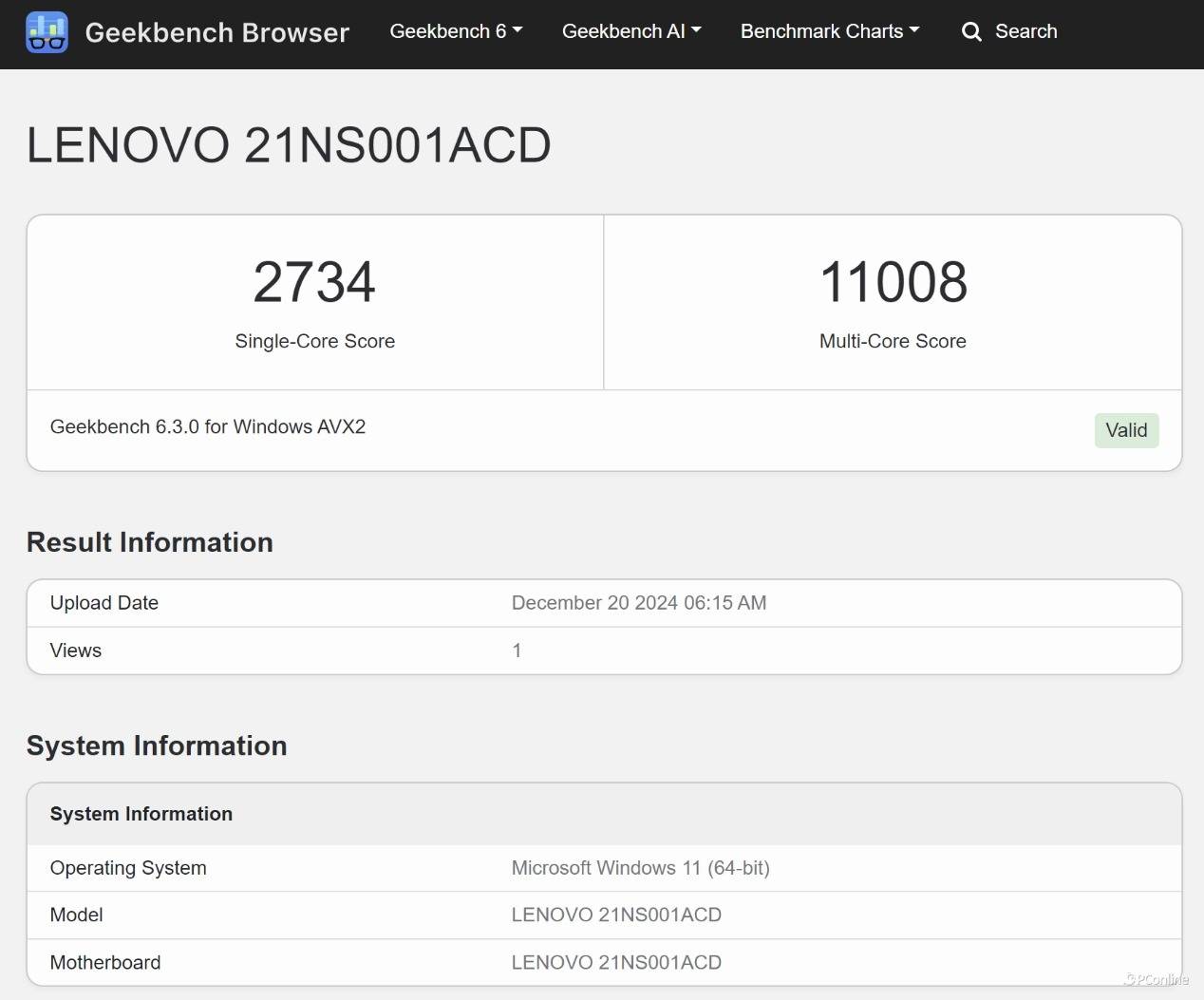Click the Geekbench 6.3.0 for Windows AVX2 text
Image resolution: width=1204 pixels, height=1000 pixels.
coord(208,426)
